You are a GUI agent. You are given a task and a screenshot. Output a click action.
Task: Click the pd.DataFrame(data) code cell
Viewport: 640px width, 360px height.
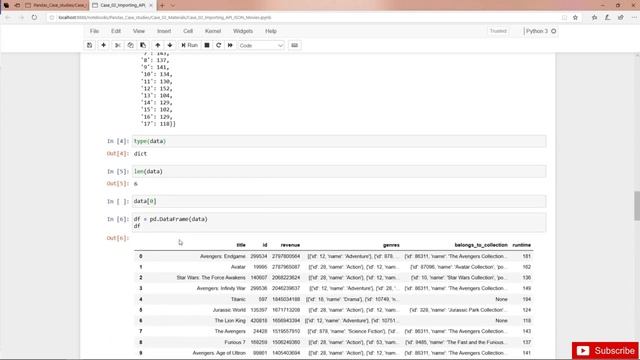coord(339,222)
